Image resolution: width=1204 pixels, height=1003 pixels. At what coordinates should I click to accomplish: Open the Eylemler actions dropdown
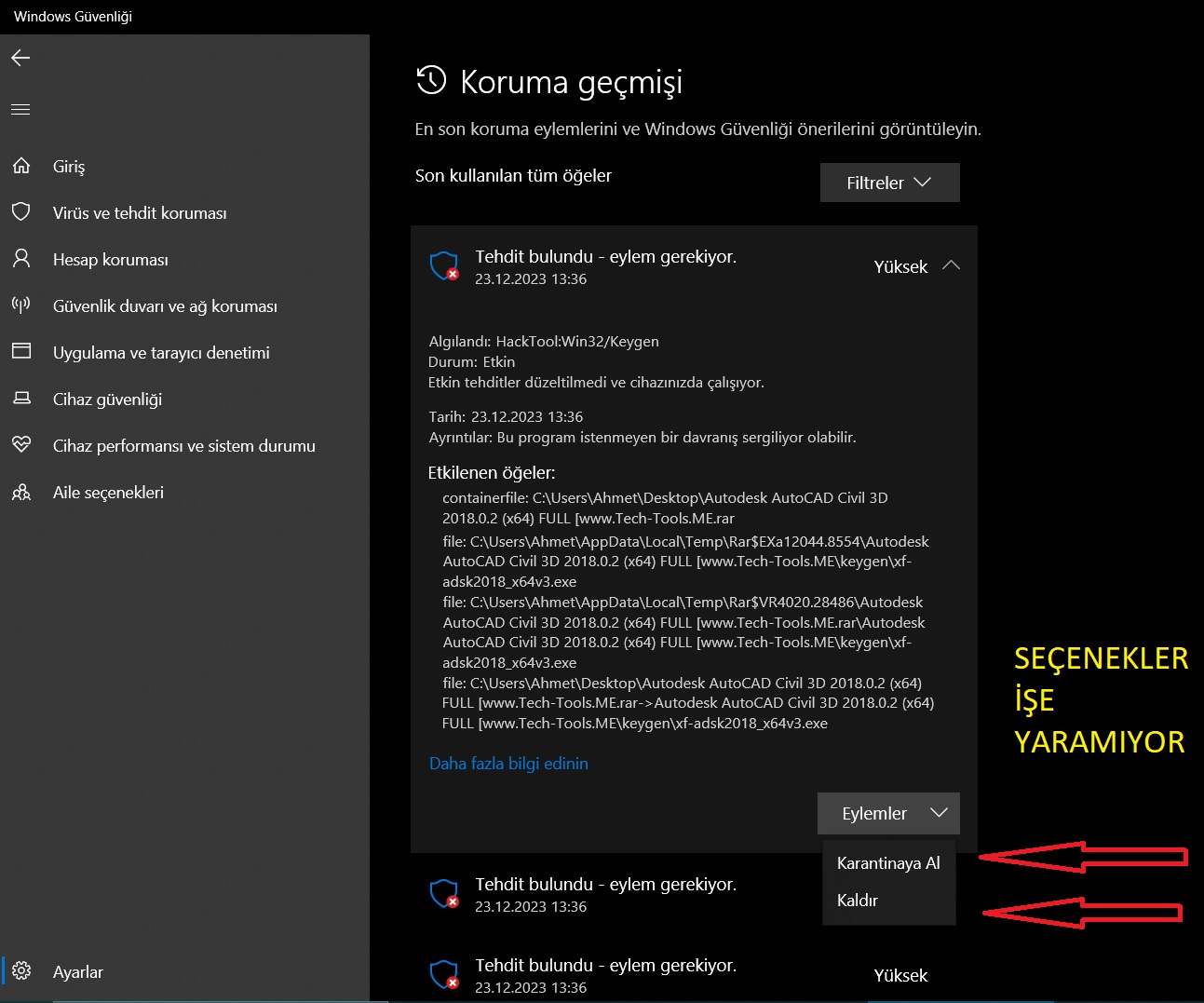pos(888,813)
